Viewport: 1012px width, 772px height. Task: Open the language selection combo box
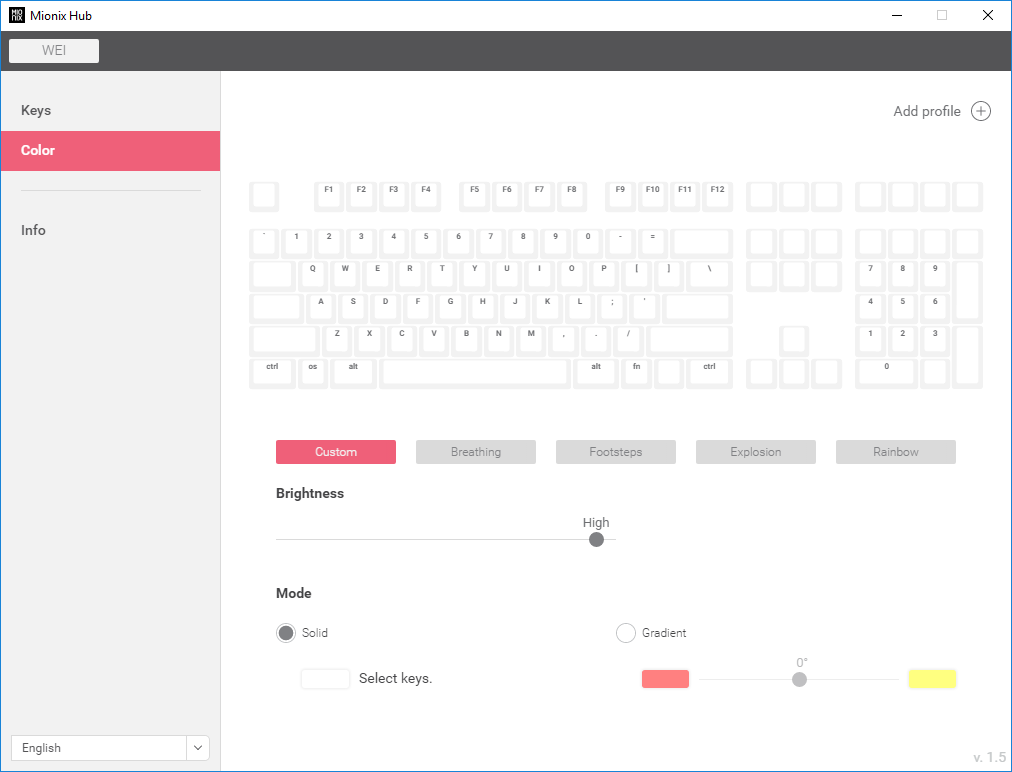[110, 747]
